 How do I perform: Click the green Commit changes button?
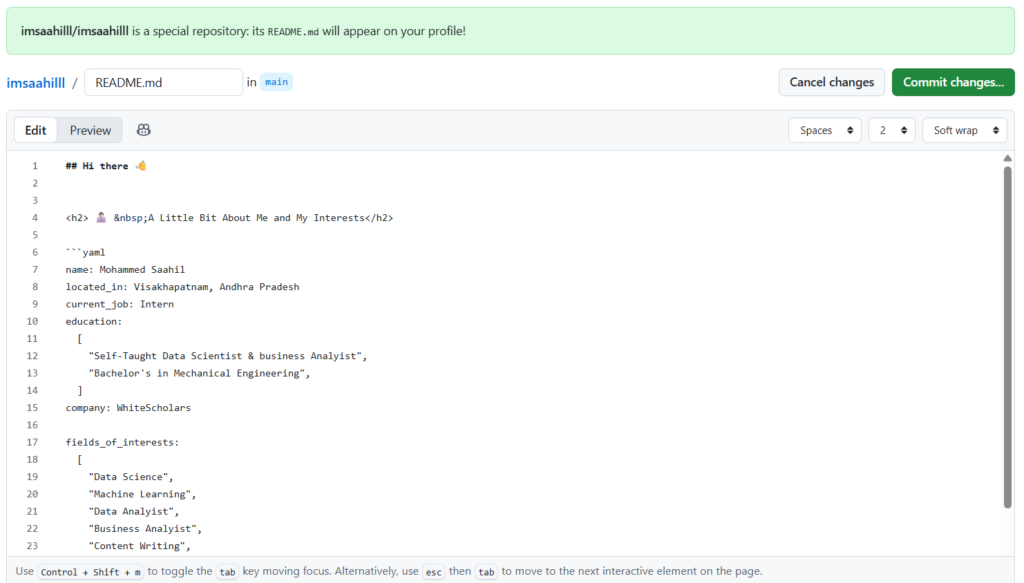pyautogui.click(x=952, y=82)
